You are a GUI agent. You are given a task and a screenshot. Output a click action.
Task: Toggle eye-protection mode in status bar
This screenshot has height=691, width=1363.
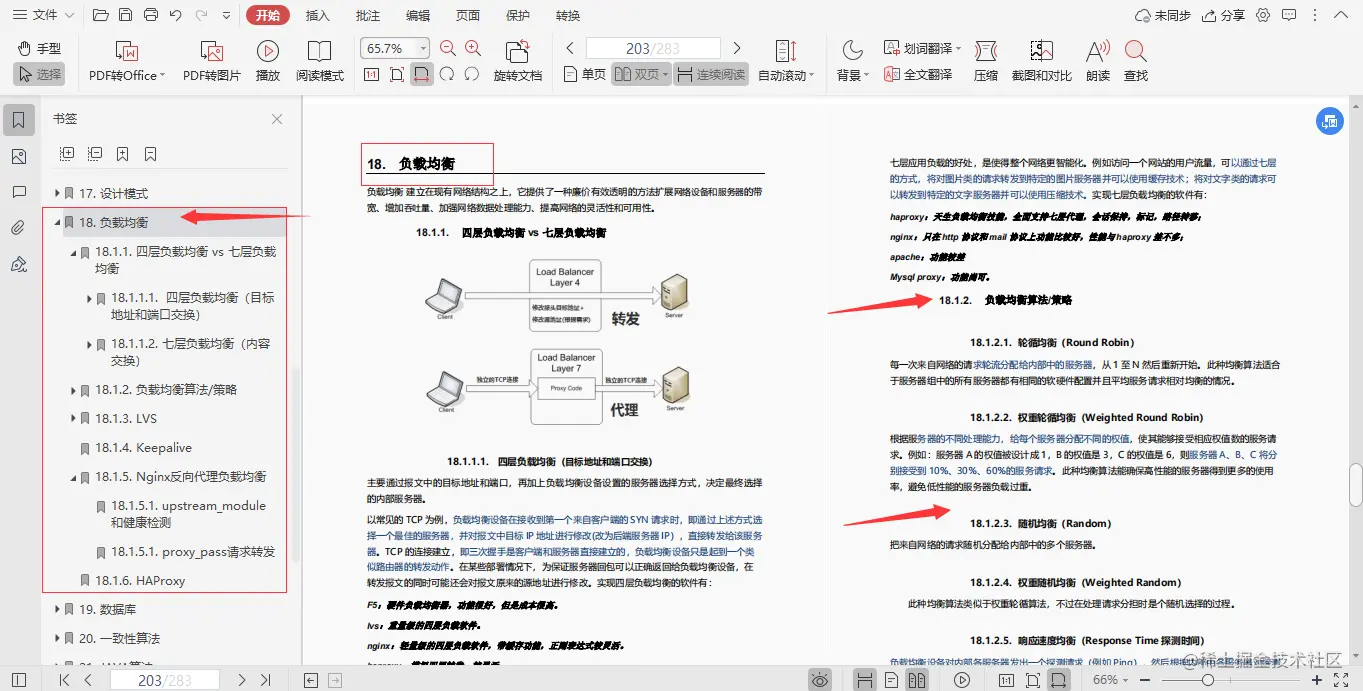pos(820,679)
